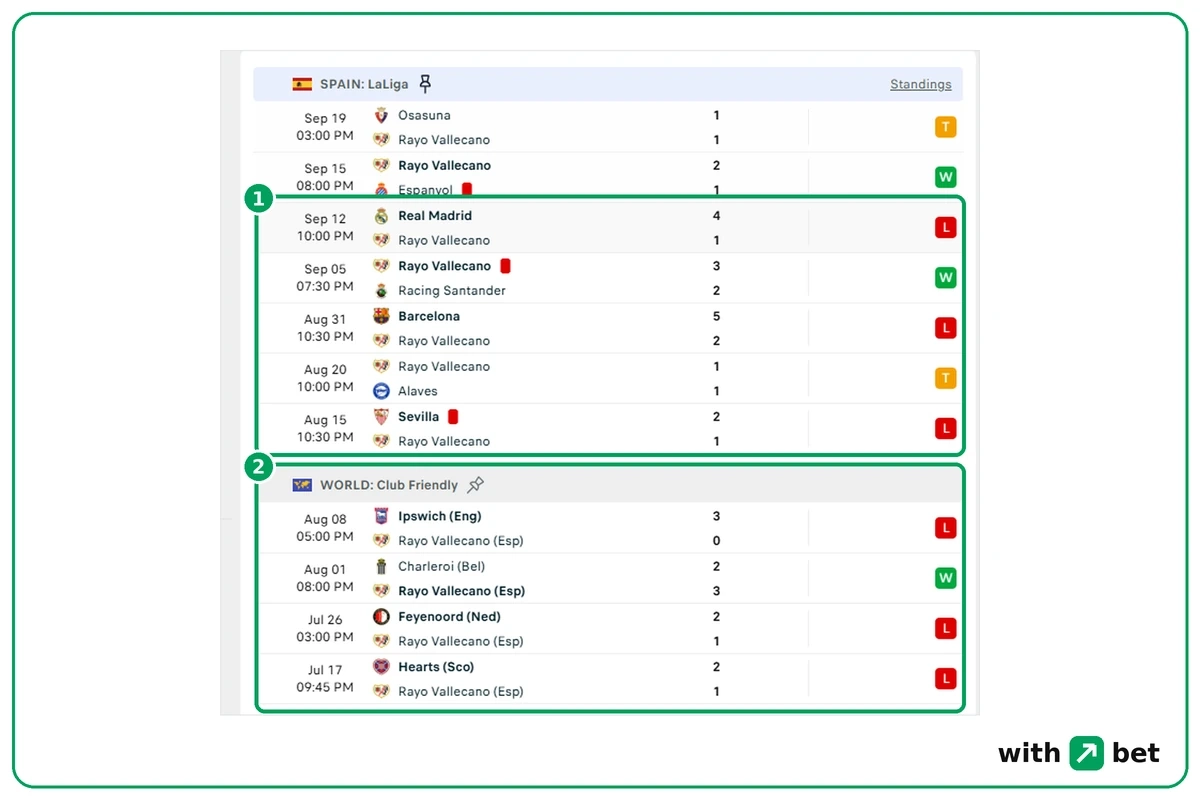This screenshot has height=800, width=1200.
Task: Click the Rayo Vallecano name under Osasuna
Action: [444, 140]
